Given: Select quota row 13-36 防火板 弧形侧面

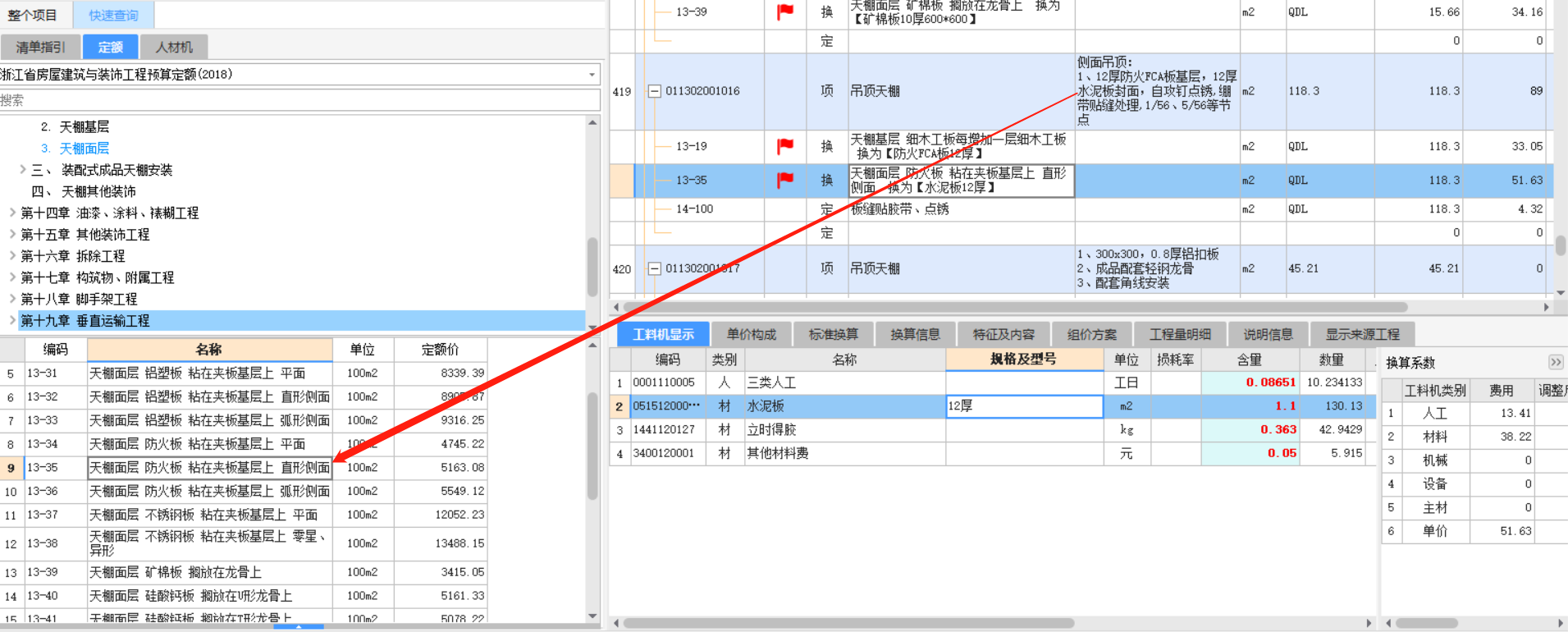Looking at the screenshot, I should point(244,491).
